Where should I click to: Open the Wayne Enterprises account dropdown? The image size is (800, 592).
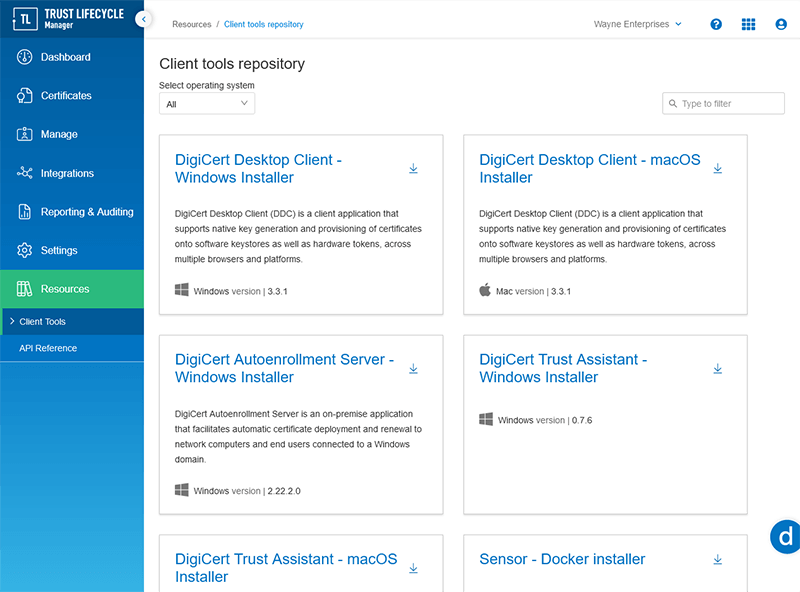(638, 24)
